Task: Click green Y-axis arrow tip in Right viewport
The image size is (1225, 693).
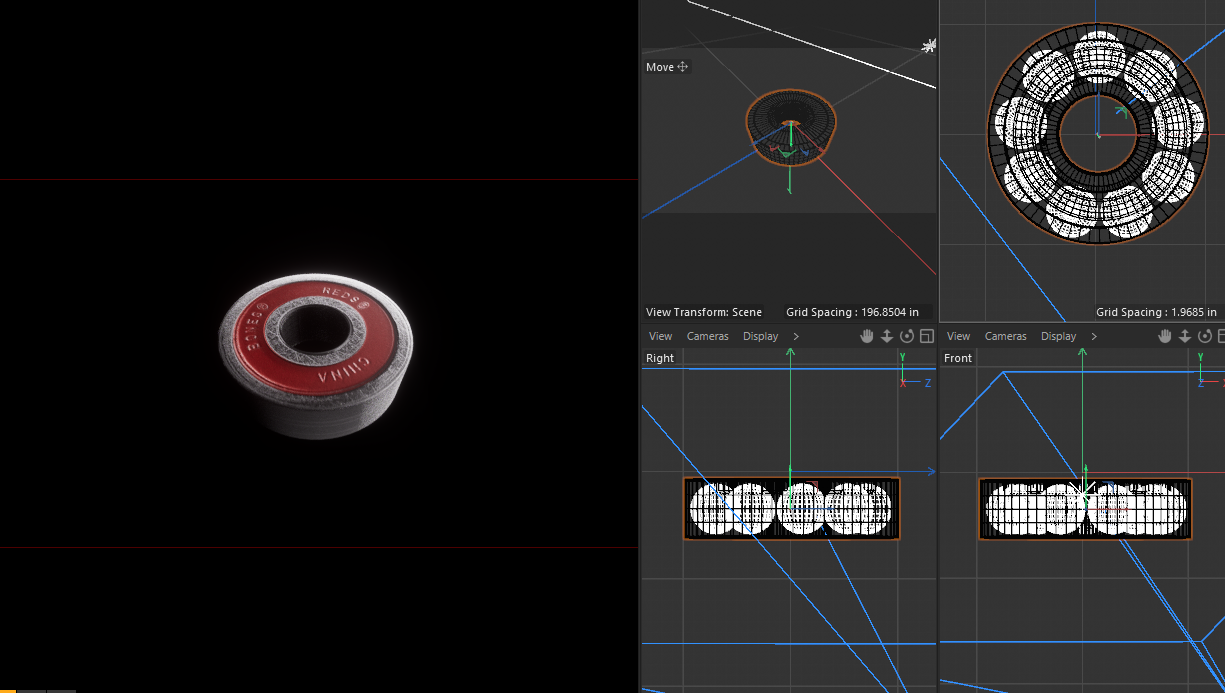Action: pos(790,351)
